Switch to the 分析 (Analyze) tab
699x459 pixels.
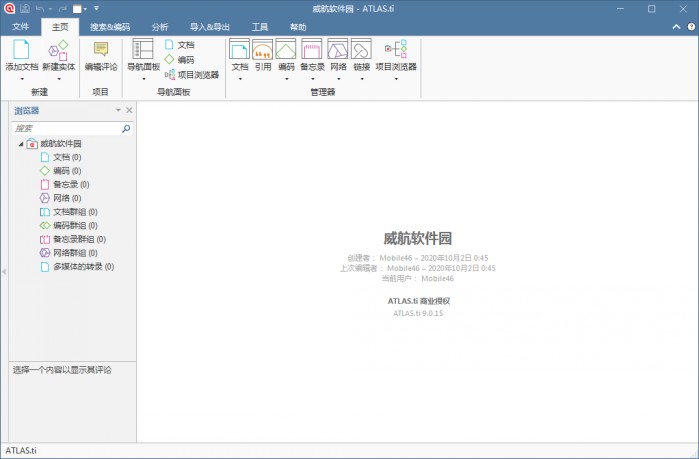[x=160, y=27]
